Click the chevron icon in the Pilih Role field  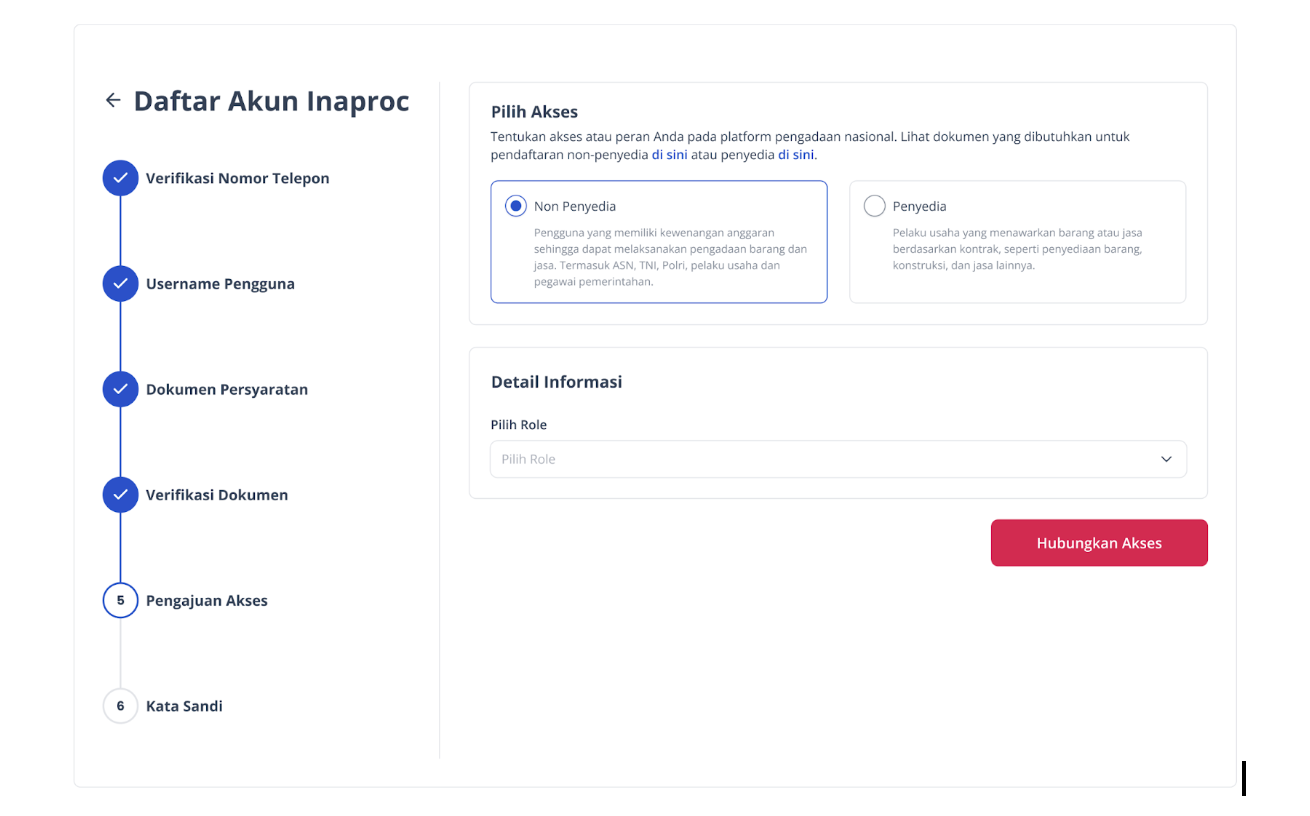(x=1166, y=459)
